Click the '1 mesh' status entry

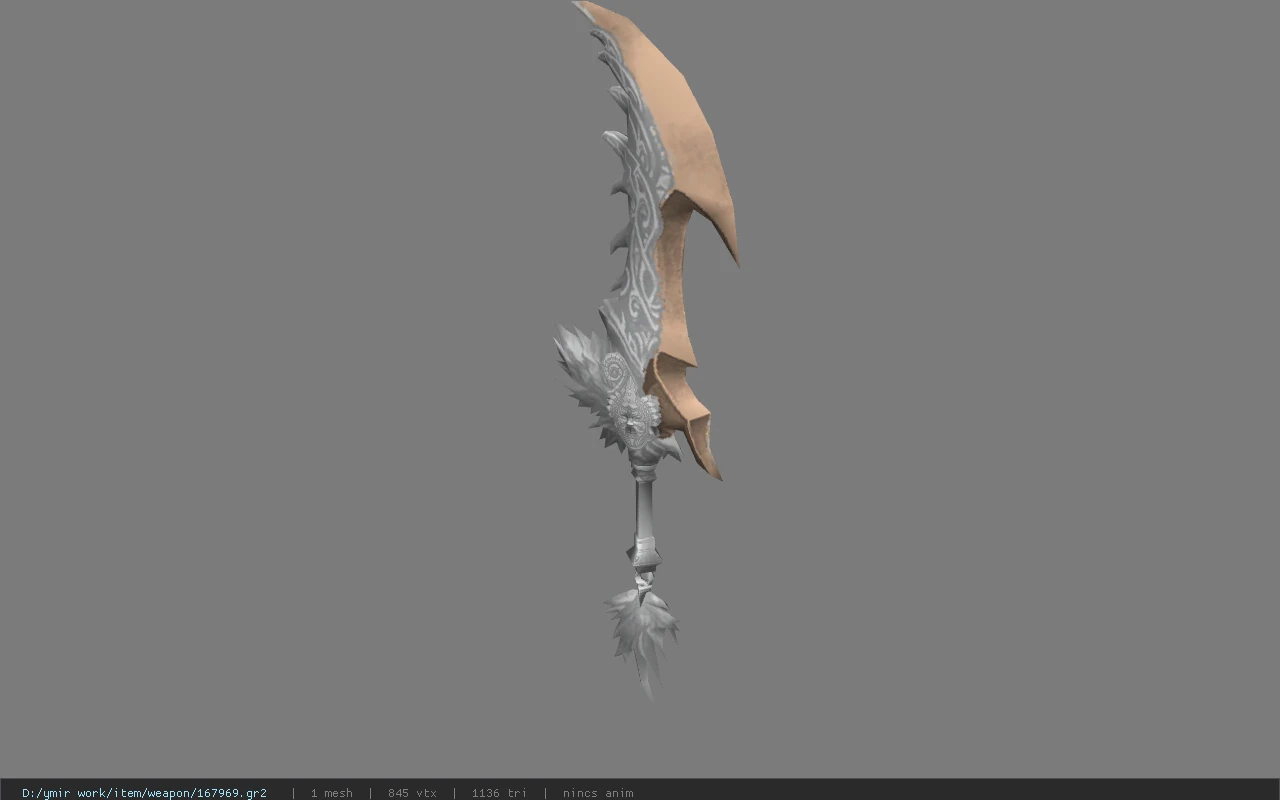[331, 793]
